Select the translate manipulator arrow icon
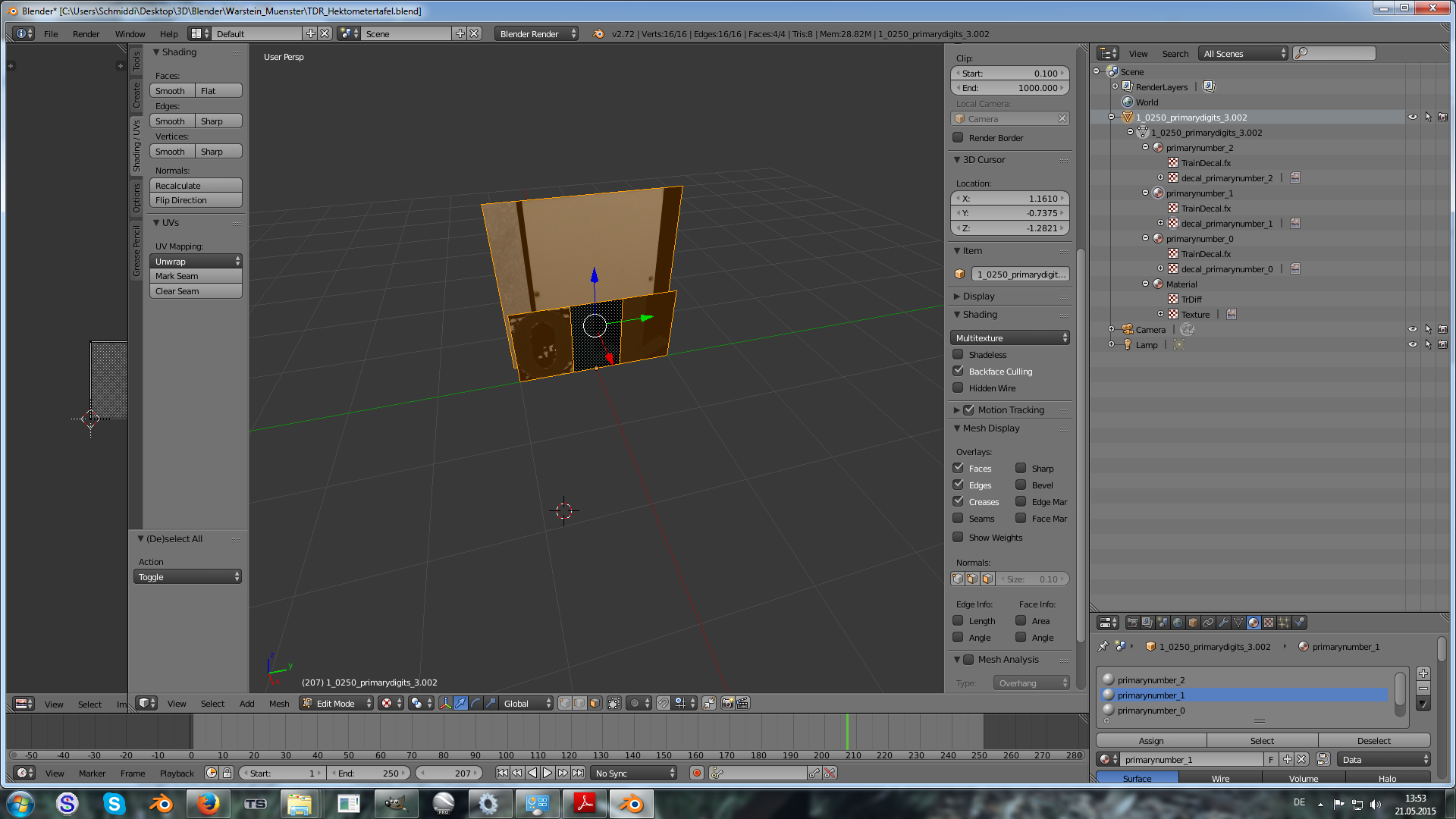Screen dimensions: 1456x819 point(461,704)
